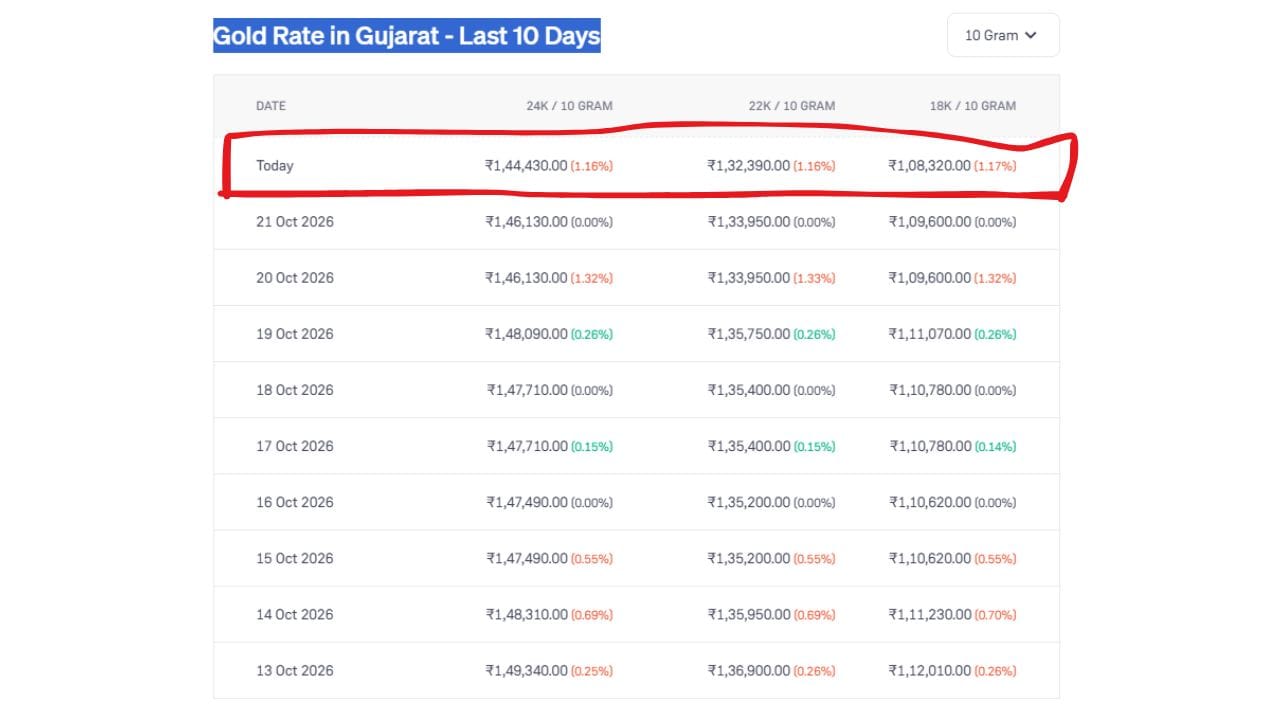This screenshot has width=1280, height=720.
Task: Click the 18K price for 18 Oct 2026
Action: (930, 390)
